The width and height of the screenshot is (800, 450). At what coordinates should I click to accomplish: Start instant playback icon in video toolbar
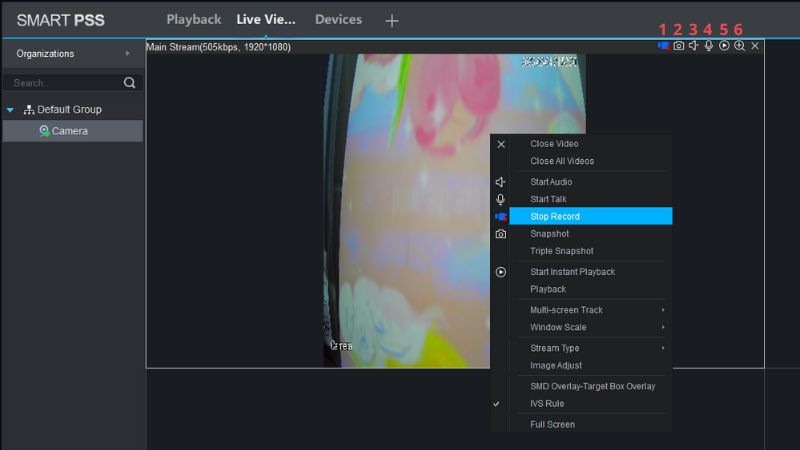(x=724, y=46)
